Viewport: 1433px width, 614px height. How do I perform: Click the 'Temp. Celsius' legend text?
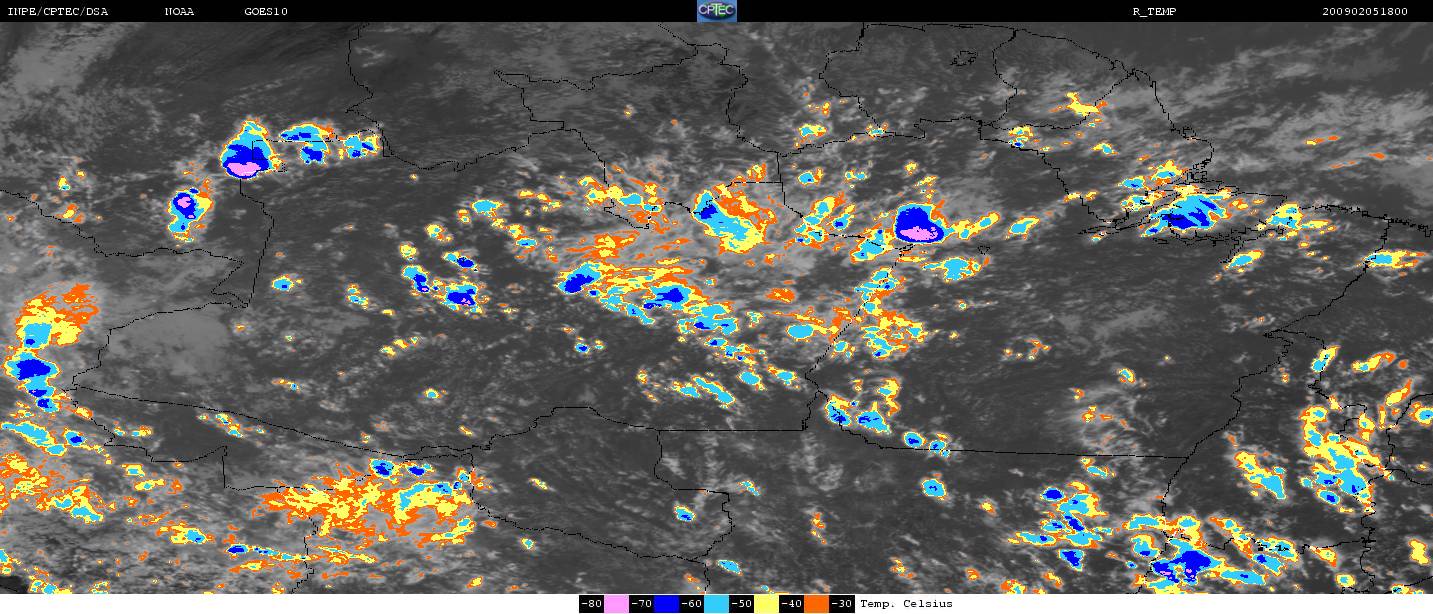pyautogui.click(x=906, y=604)
